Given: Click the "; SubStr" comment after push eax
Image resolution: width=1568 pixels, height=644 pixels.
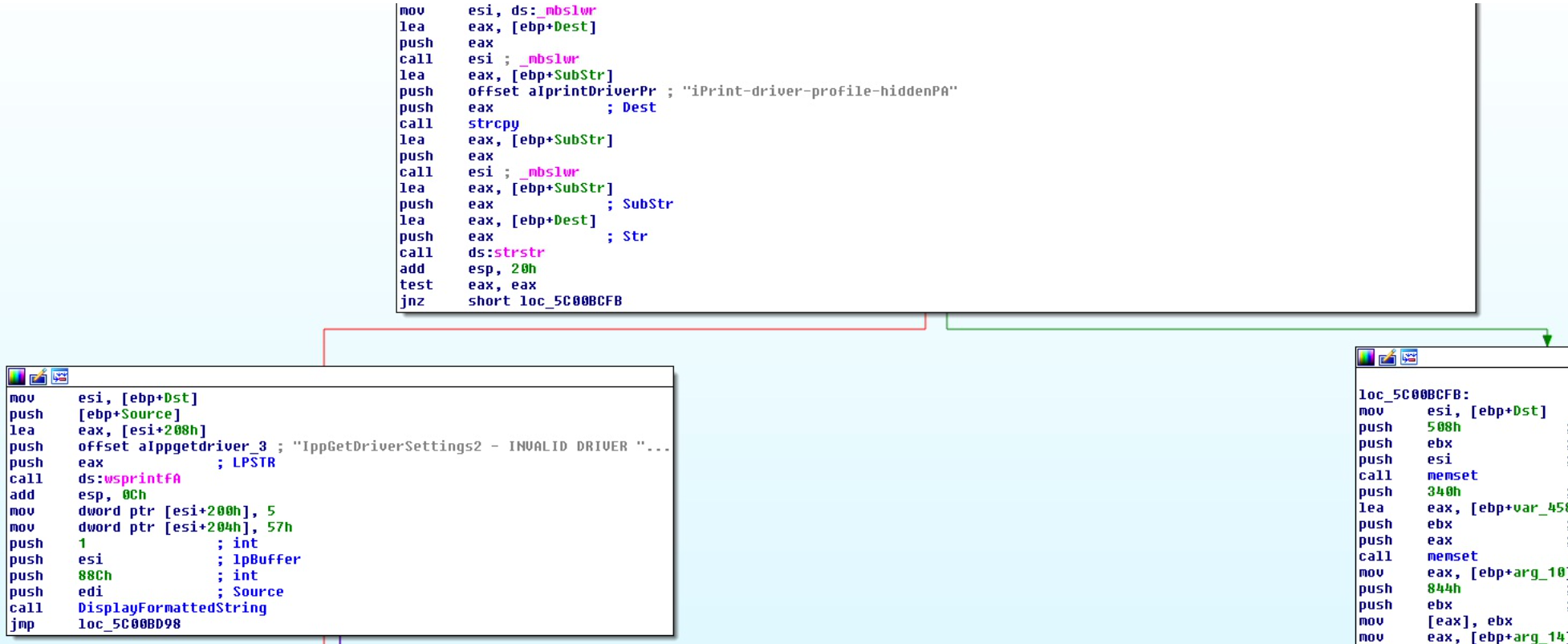Looking at the screenshot, I should pos(640,204).
